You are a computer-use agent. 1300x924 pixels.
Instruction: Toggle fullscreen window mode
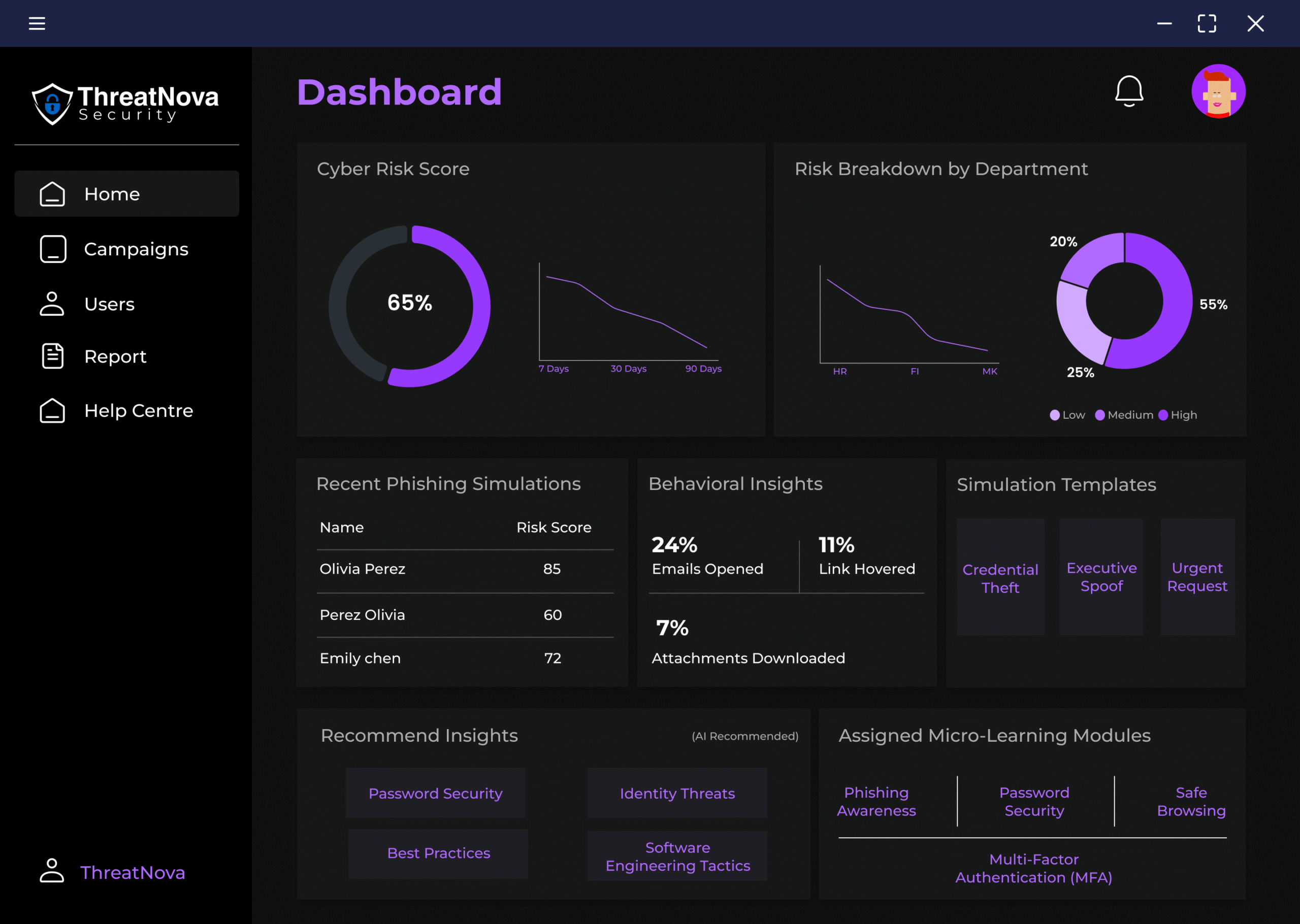[1207, 23]
